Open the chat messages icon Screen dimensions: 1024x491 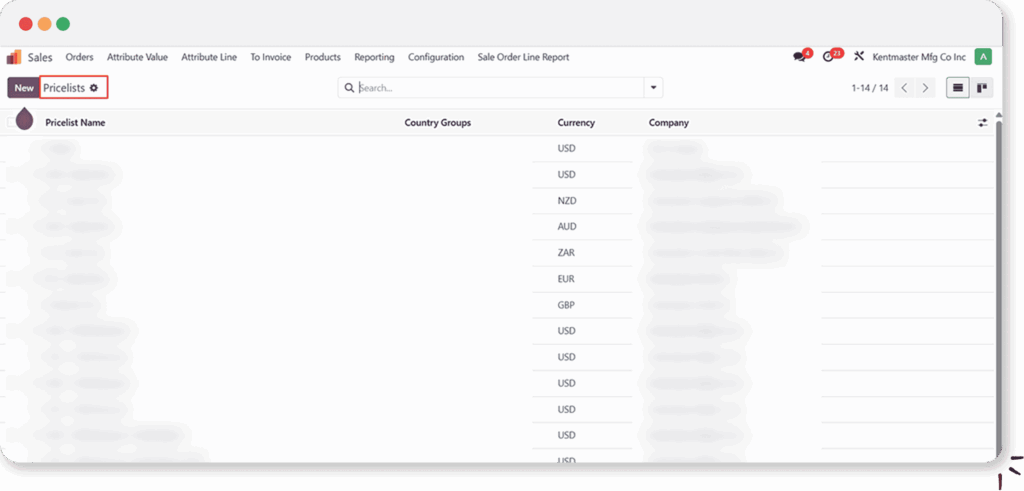(x=799, y=57)
